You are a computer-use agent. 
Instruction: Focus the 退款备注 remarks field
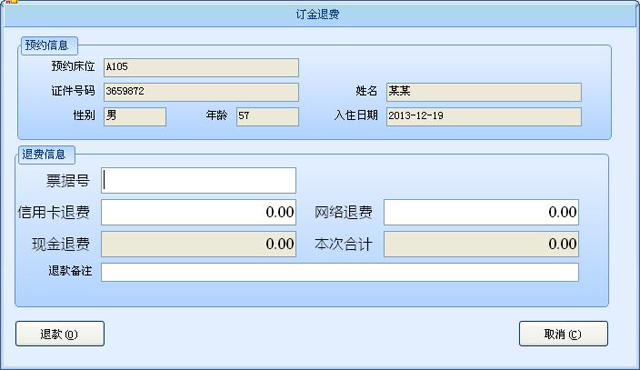(x=340, y=272)
